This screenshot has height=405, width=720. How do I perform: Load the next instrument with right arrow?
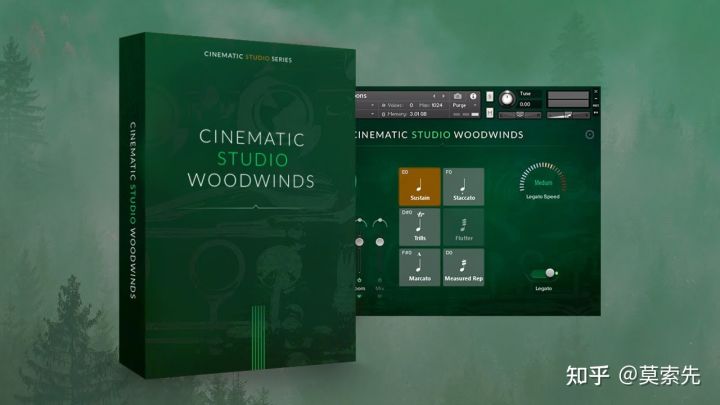443,96
